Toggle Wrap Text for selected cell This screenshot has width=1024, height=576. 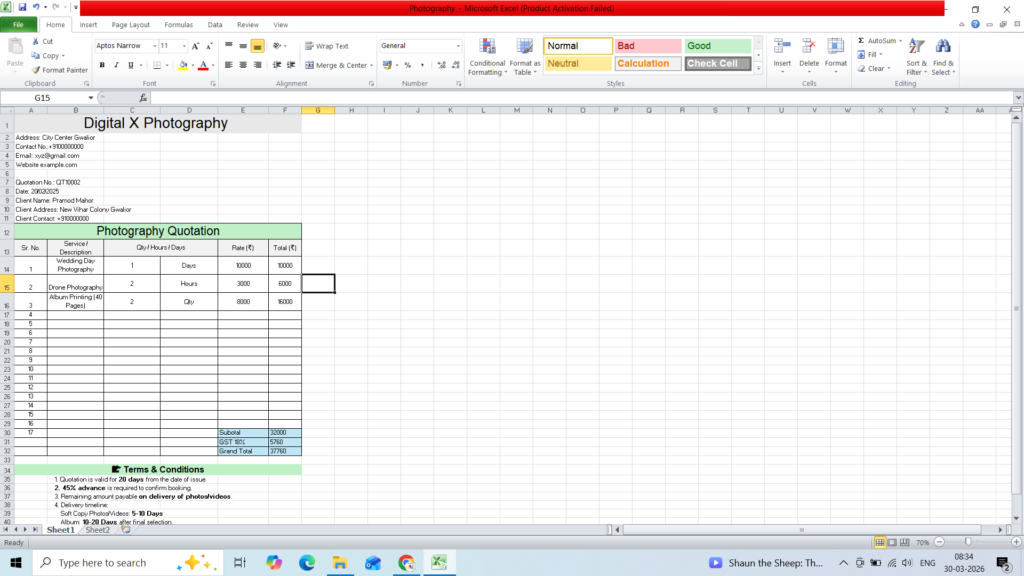click(327, 46)
